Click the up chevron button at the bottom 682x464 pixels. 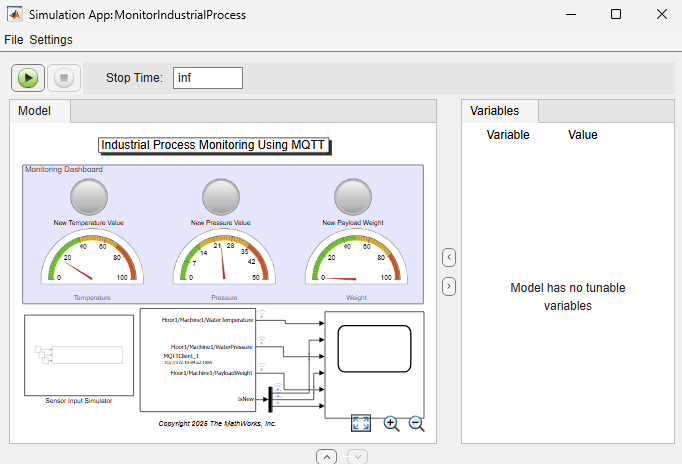[327, 457]
